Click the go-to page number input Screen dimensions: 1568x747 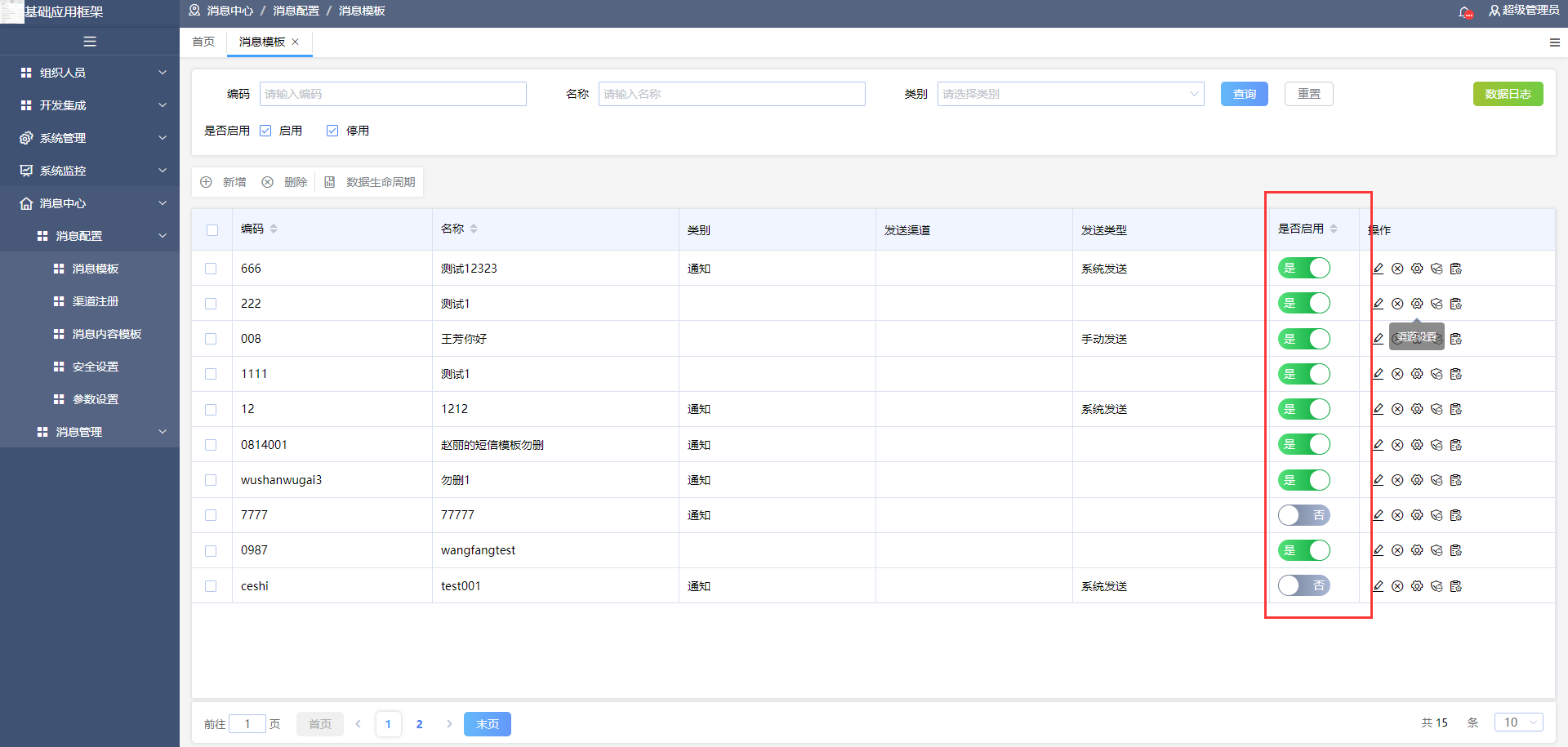247,723
